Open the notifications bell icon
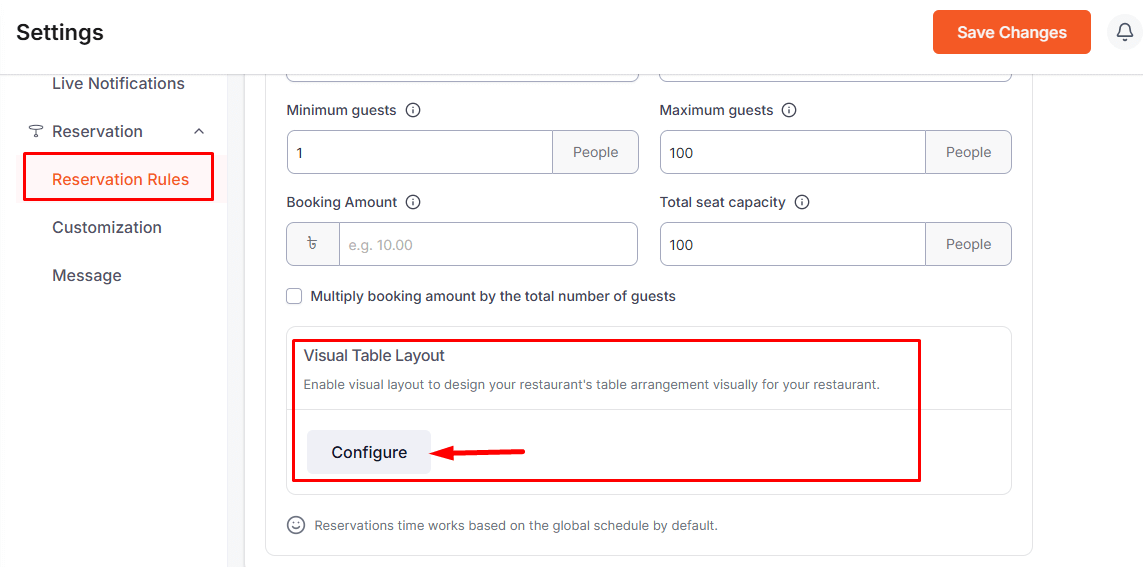1143x567 pixels. [x=1124, y=32]
